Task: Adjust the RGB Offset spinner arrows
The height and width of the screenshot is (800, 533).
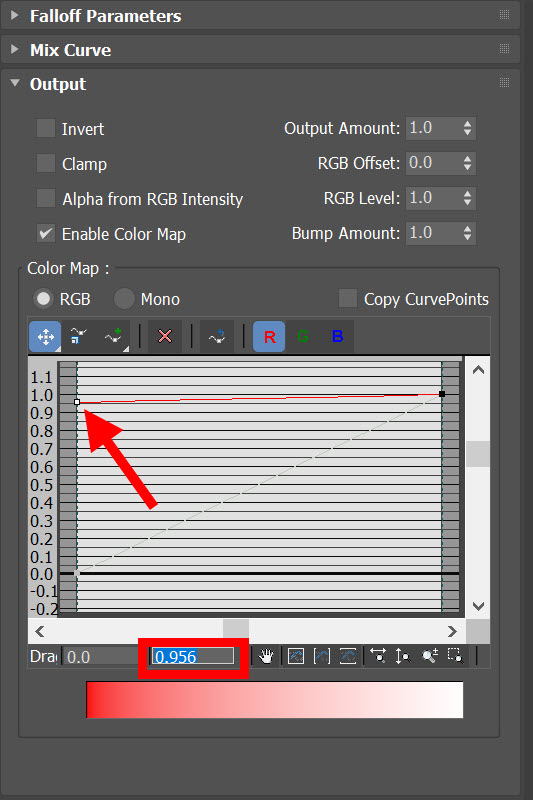Action: (x=467, y=163)
